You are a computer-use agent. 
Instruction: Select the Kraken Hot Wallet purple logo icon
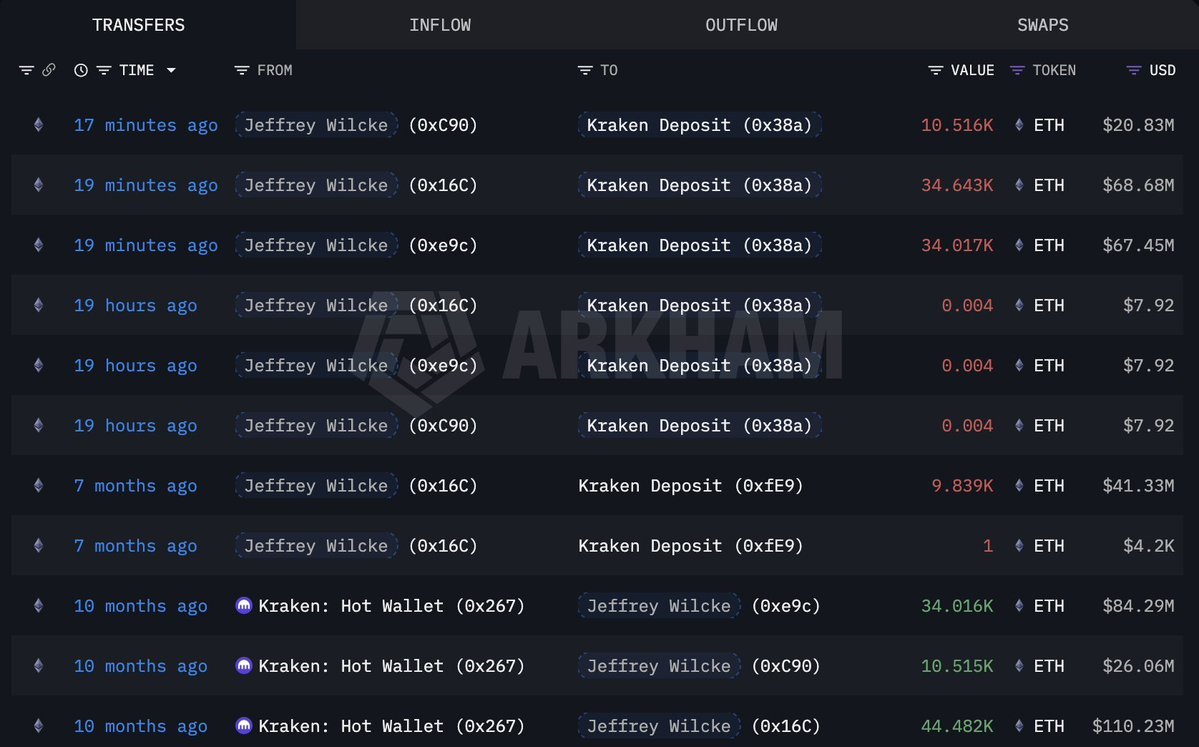tap(244, 605)
